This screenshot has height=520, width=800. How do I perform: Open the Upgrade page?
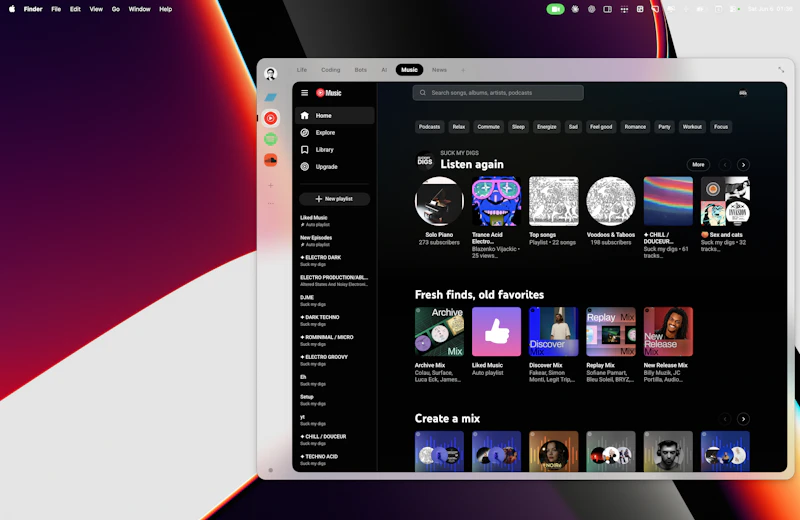pyautogui.click(x=335, y=166)
